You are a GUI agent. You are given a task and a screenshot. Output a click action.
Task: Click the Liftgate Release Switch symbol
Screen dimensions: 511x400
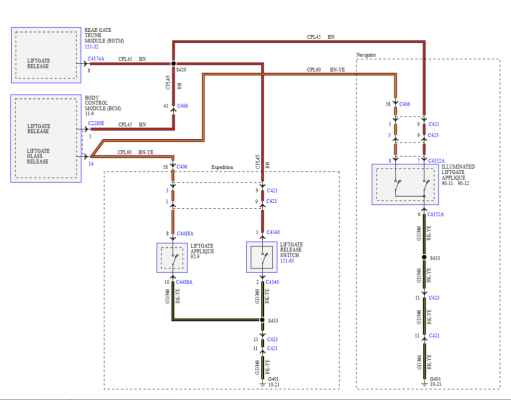coord(262,257)
